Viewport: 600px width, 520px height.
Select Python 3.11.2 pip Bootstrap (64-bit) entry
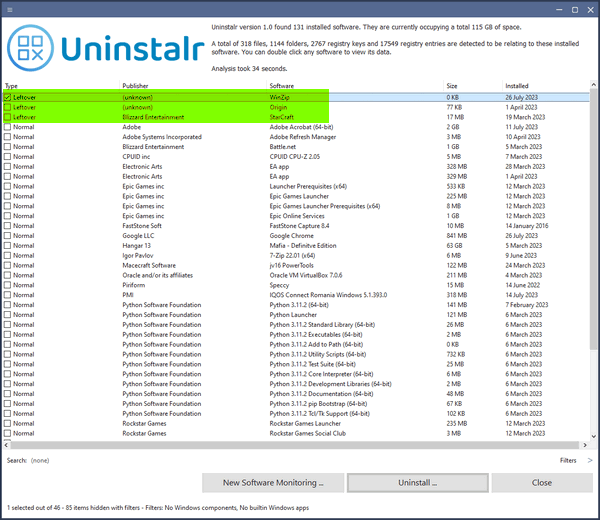[x=318, y=404]
